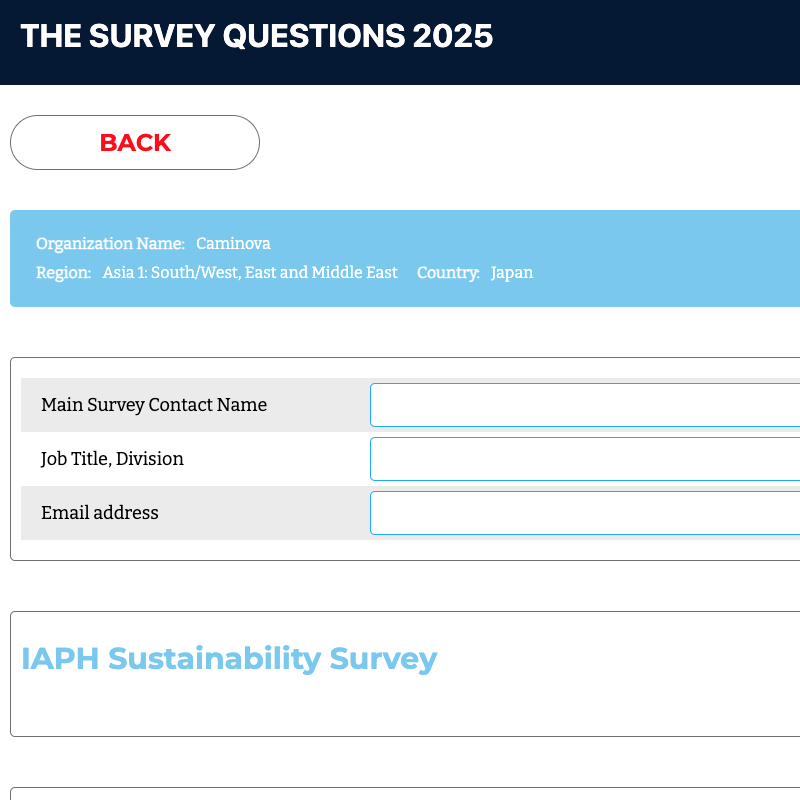800x800 pixels.
Task: Click into the Email address input
Action: pos(585,513)
